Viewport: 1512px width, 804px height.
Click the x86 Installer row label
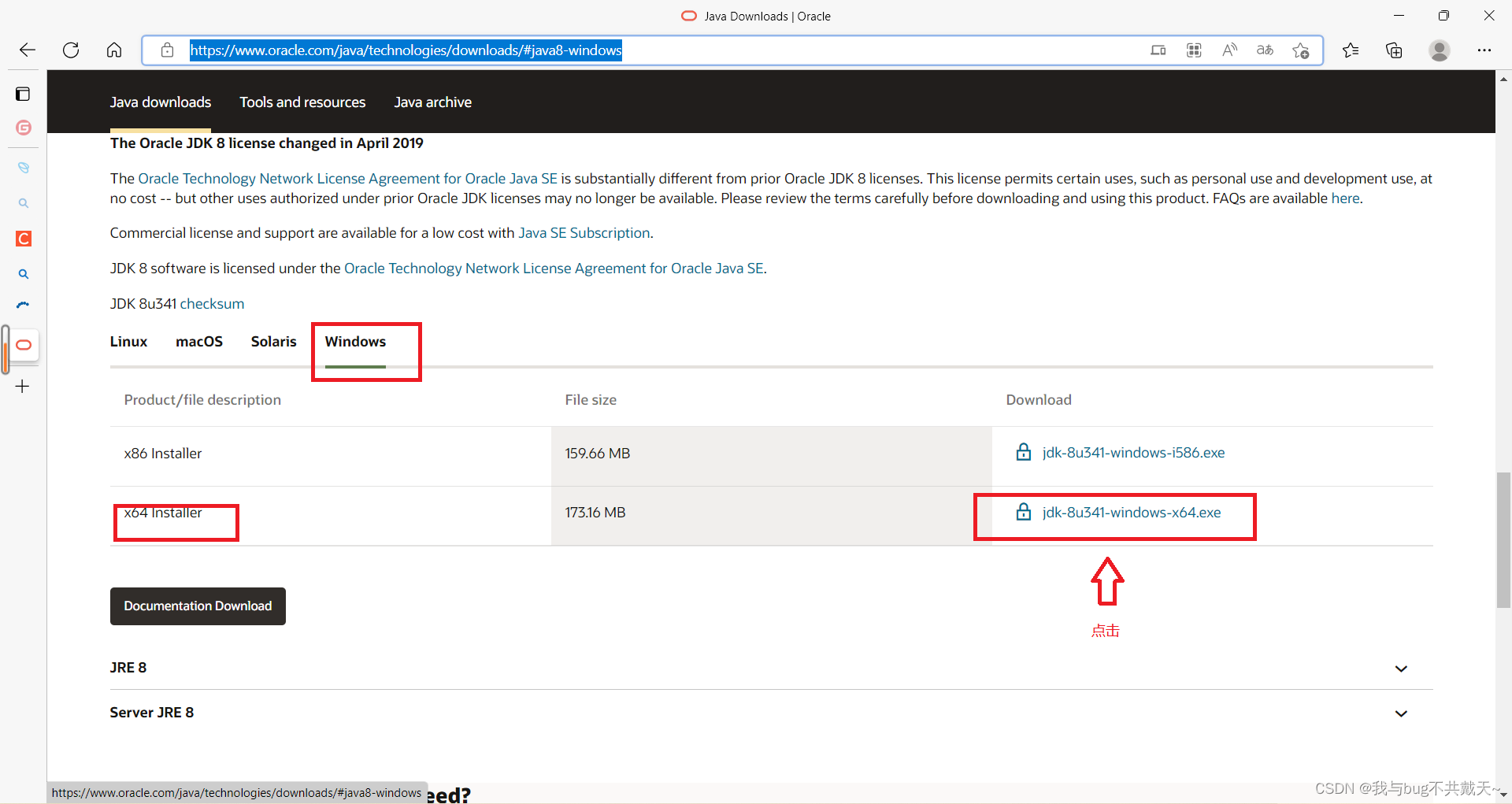click(x=163, y=454)
